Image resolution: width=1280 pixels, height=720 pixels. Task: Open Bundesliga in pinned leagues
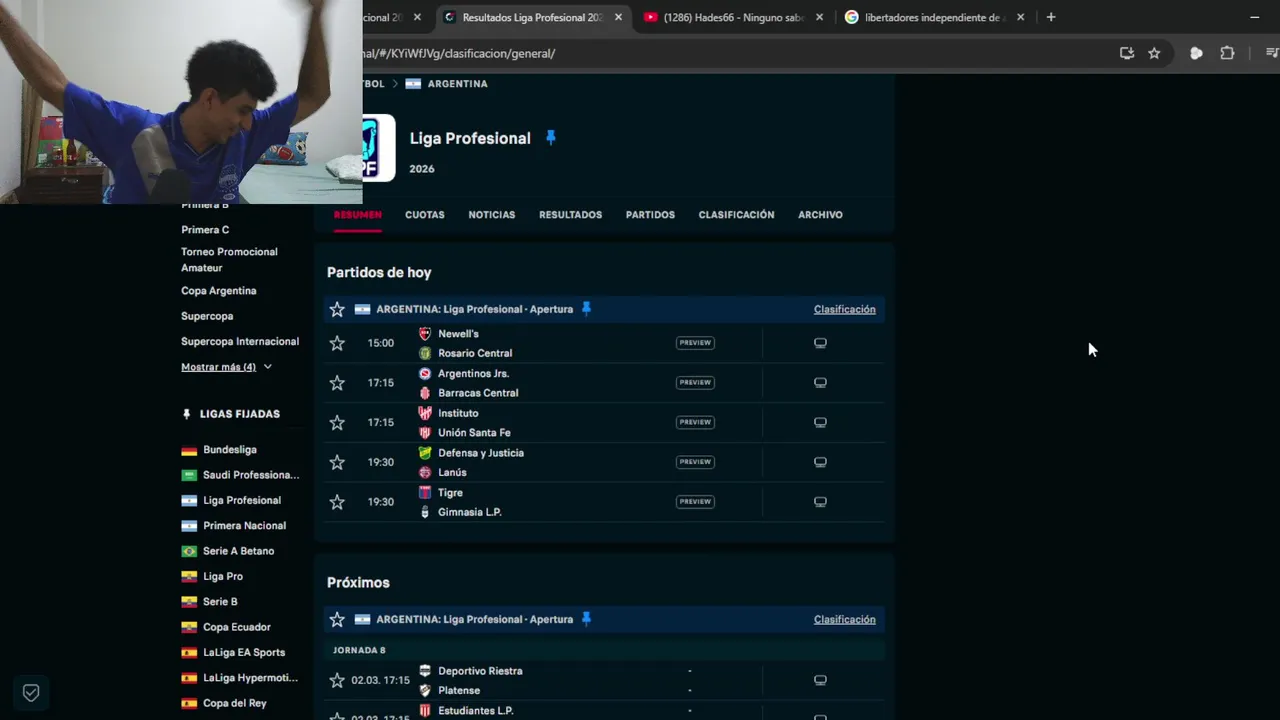click(230, 450)
